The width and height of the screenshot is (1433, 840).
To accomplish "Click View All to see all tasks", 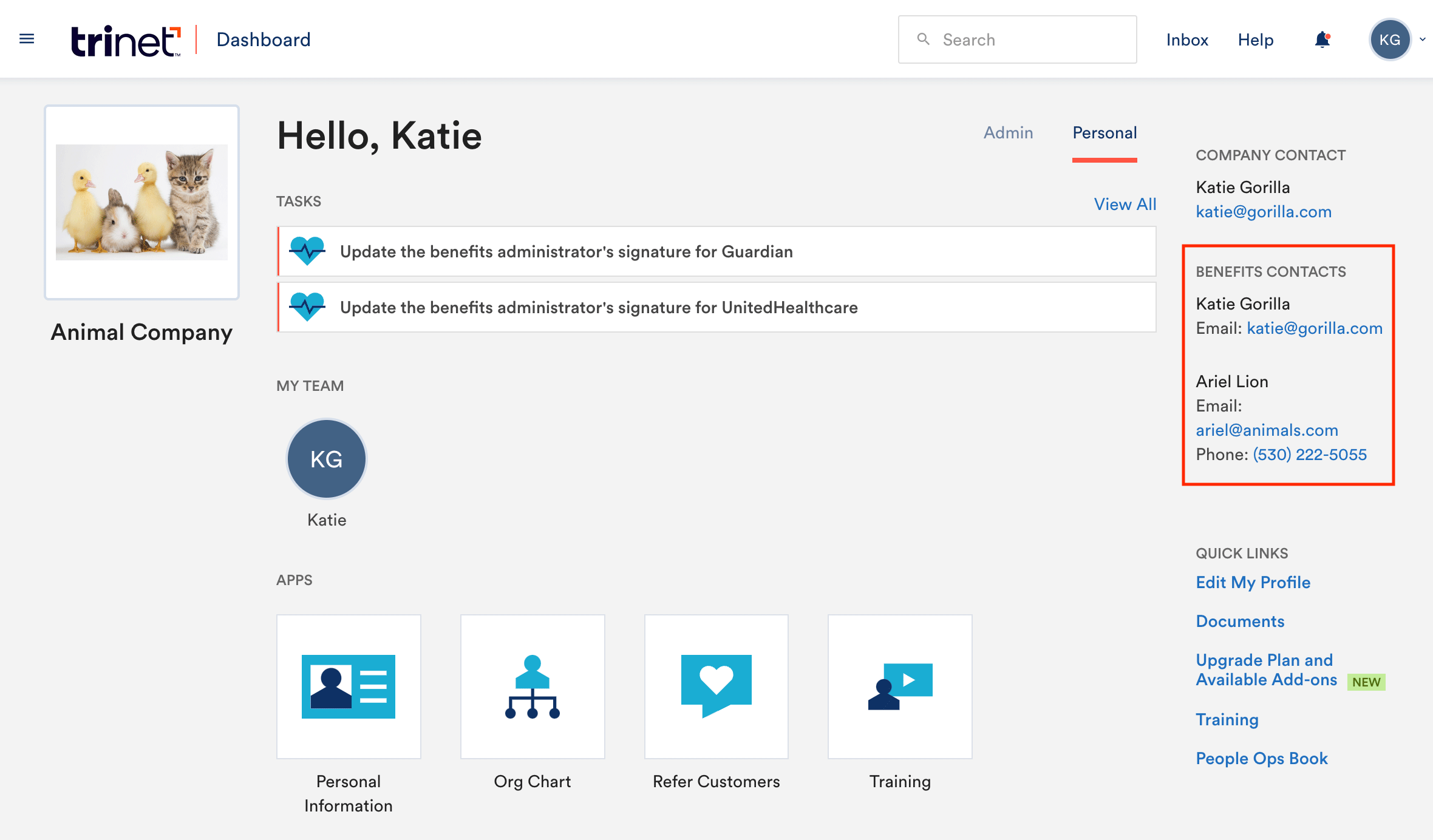I will [x=1125, y=204].
